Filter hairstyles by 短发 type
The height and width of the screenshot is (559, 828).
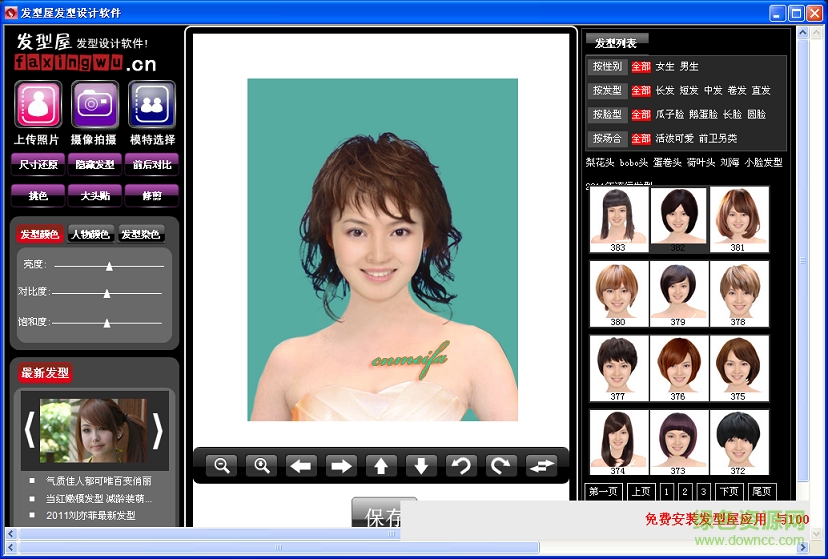[689, 91]
